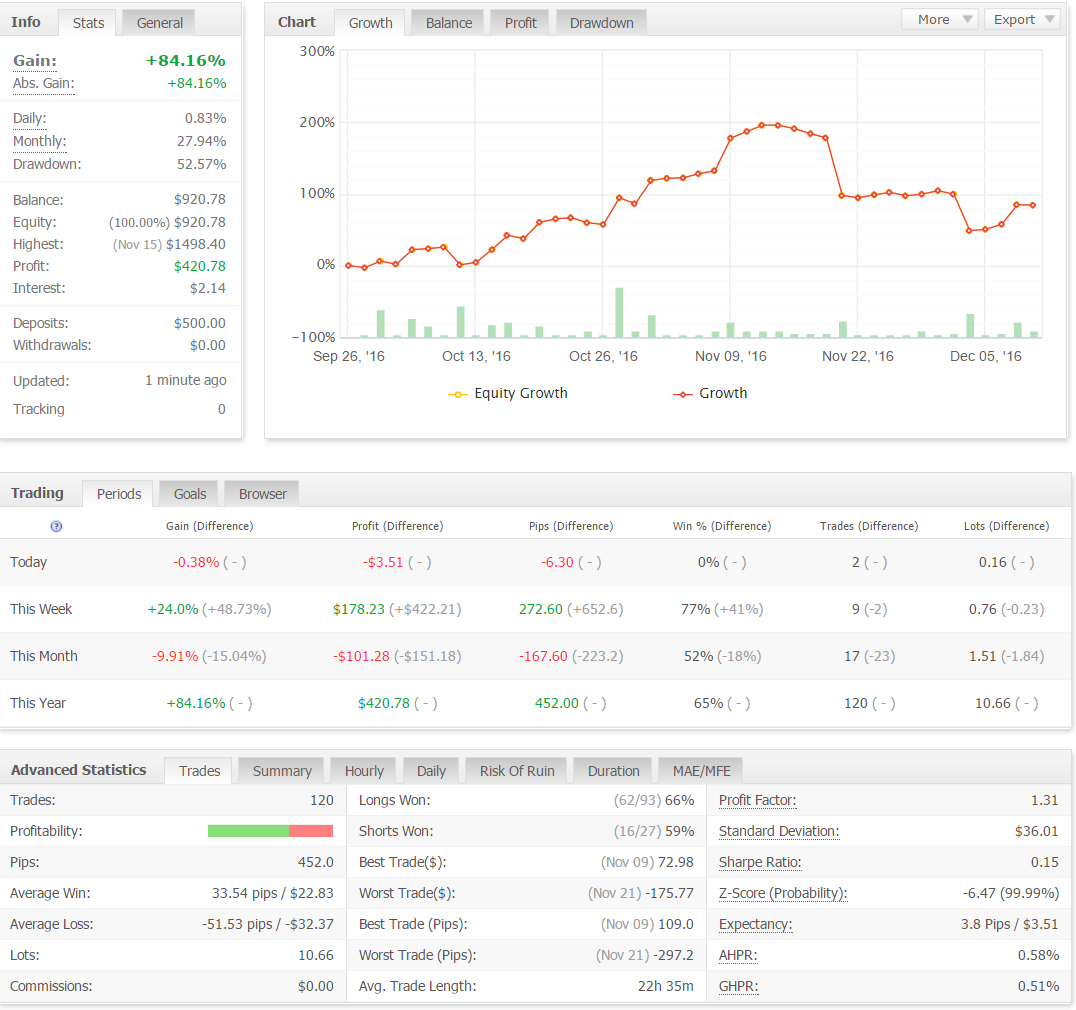Select the Drawdown chart tab
Screen dimensions: 1076x1010
[601, 23]
